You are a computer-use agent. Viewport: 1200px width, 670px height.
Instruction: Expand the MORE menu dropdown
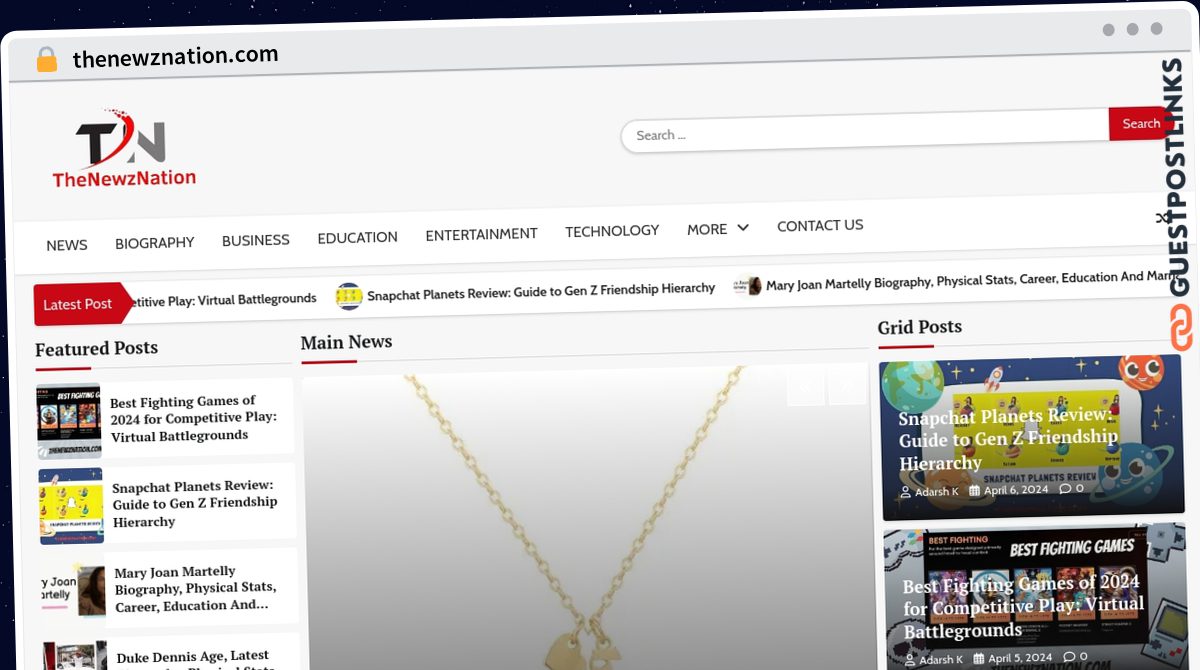click(x=718, y=229)
